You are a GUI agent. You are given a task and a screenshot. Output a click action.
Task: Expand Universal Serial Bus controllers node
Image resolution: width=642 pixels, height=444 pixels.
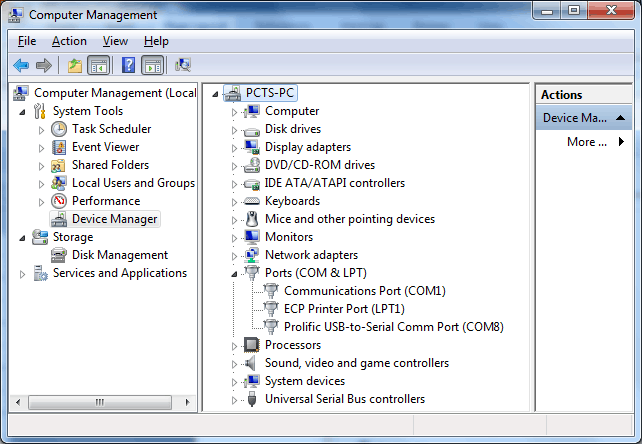[234, 400]
